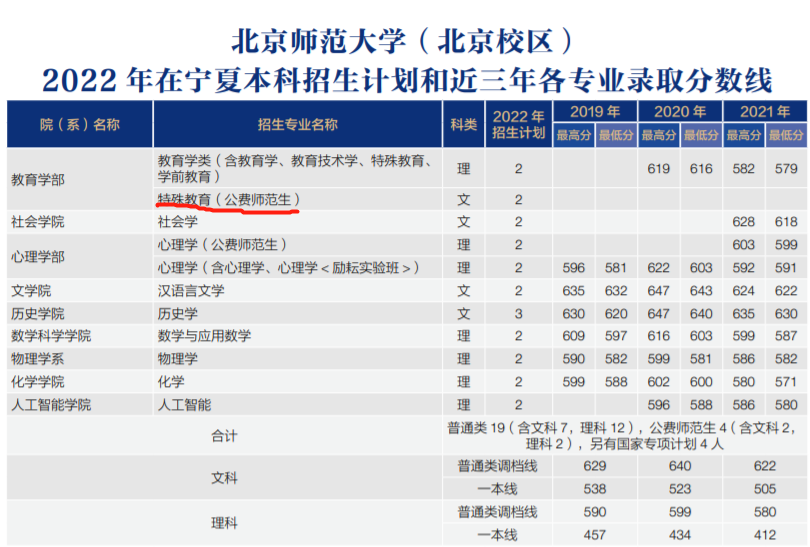Select the value 412 in 理科 一本线
810x547 pixels.
765,535
